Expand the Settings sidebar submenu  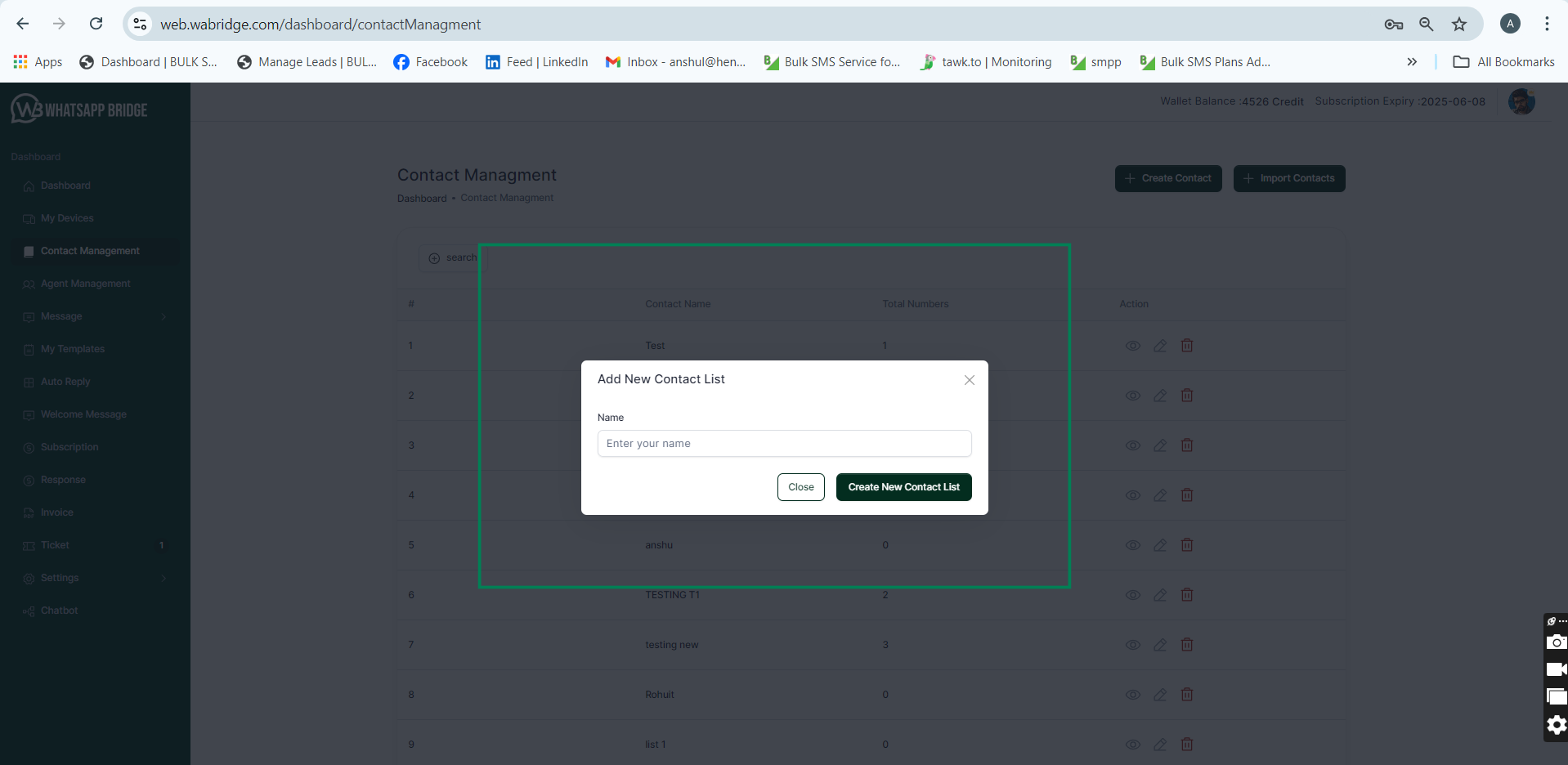pyautogui.click(x=95, y=578)
